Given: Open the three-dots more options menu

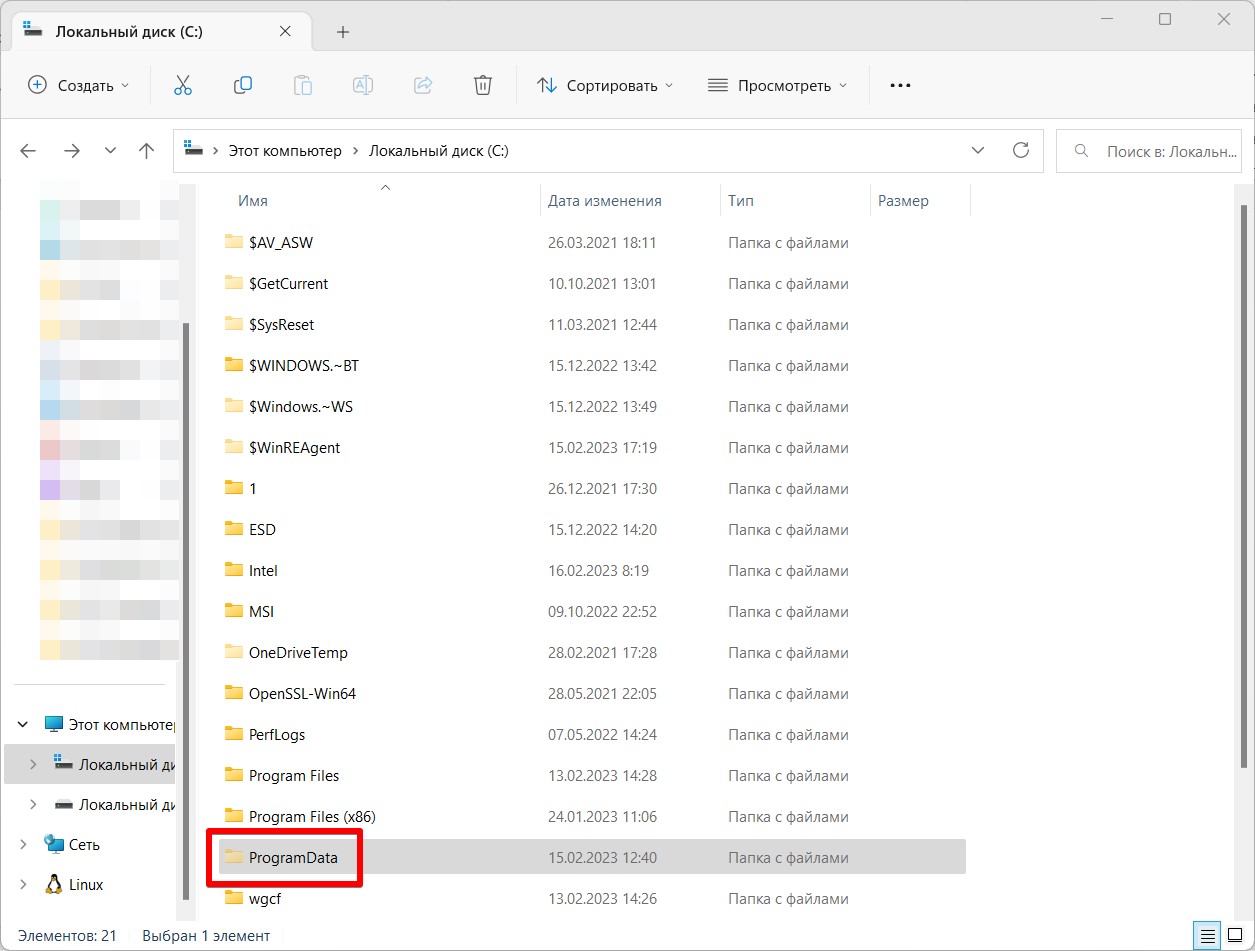Looking at the screenshot, I should click(900, 86).
